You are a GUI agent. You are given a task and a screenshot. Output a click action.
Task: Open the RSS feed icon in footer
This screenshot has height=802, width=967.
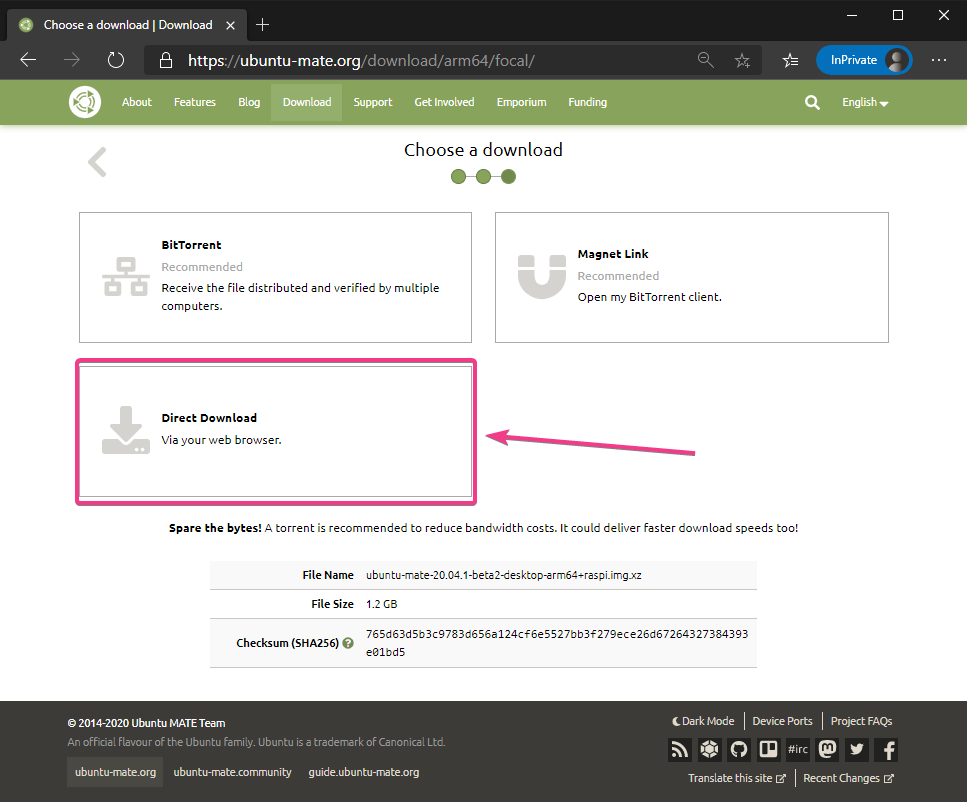click(x=680, y=750)
